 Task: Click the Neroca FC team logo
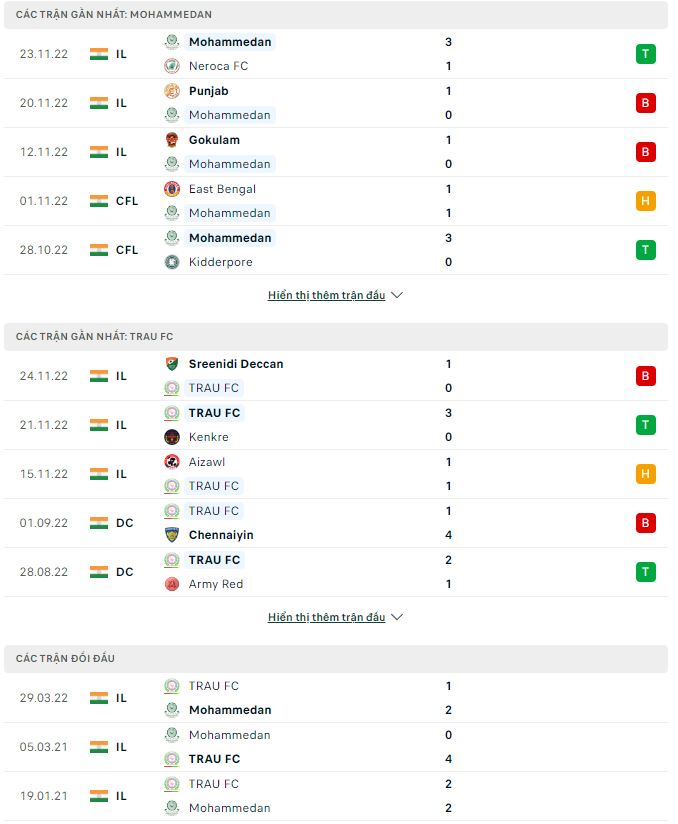click(172, 66)
